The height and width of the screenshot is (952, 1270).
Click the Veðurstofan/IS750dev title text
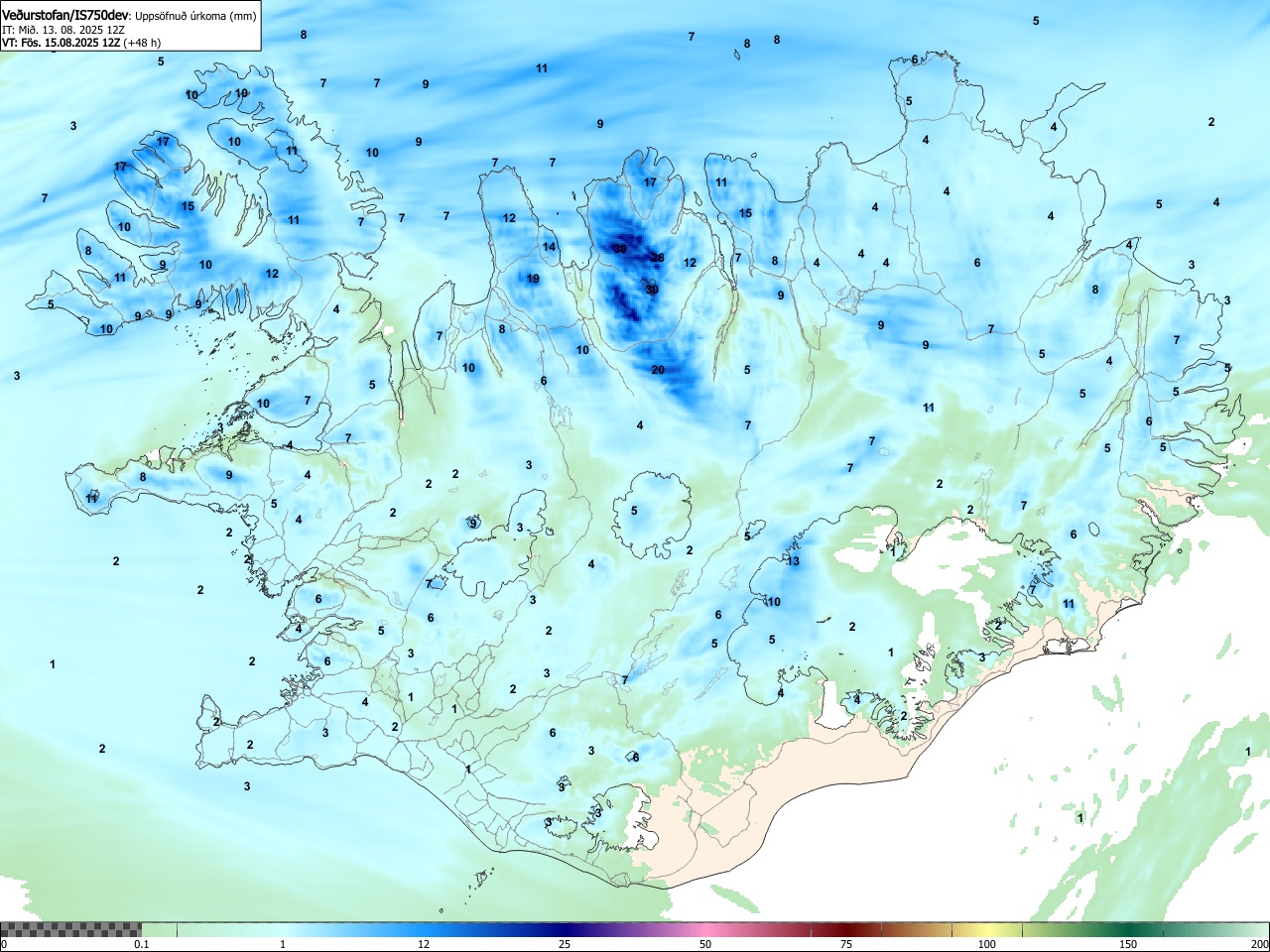(x=65, y=16)
